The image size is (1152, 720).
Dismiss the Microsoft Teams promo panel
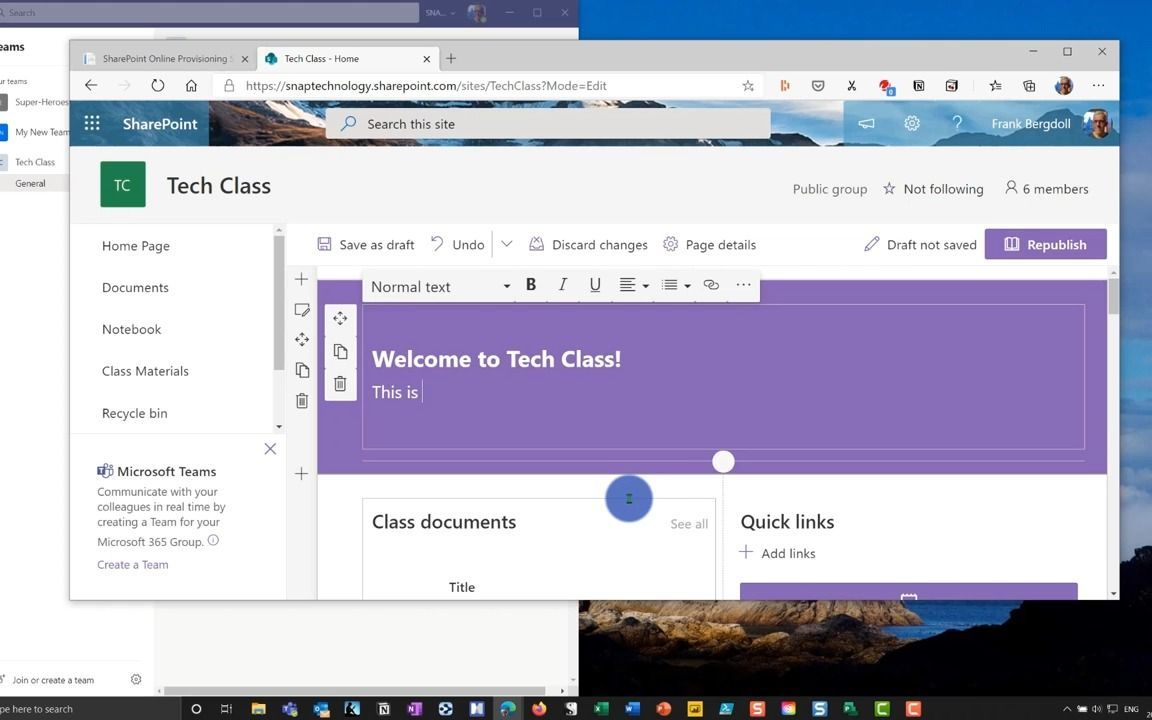pos(270,449)
